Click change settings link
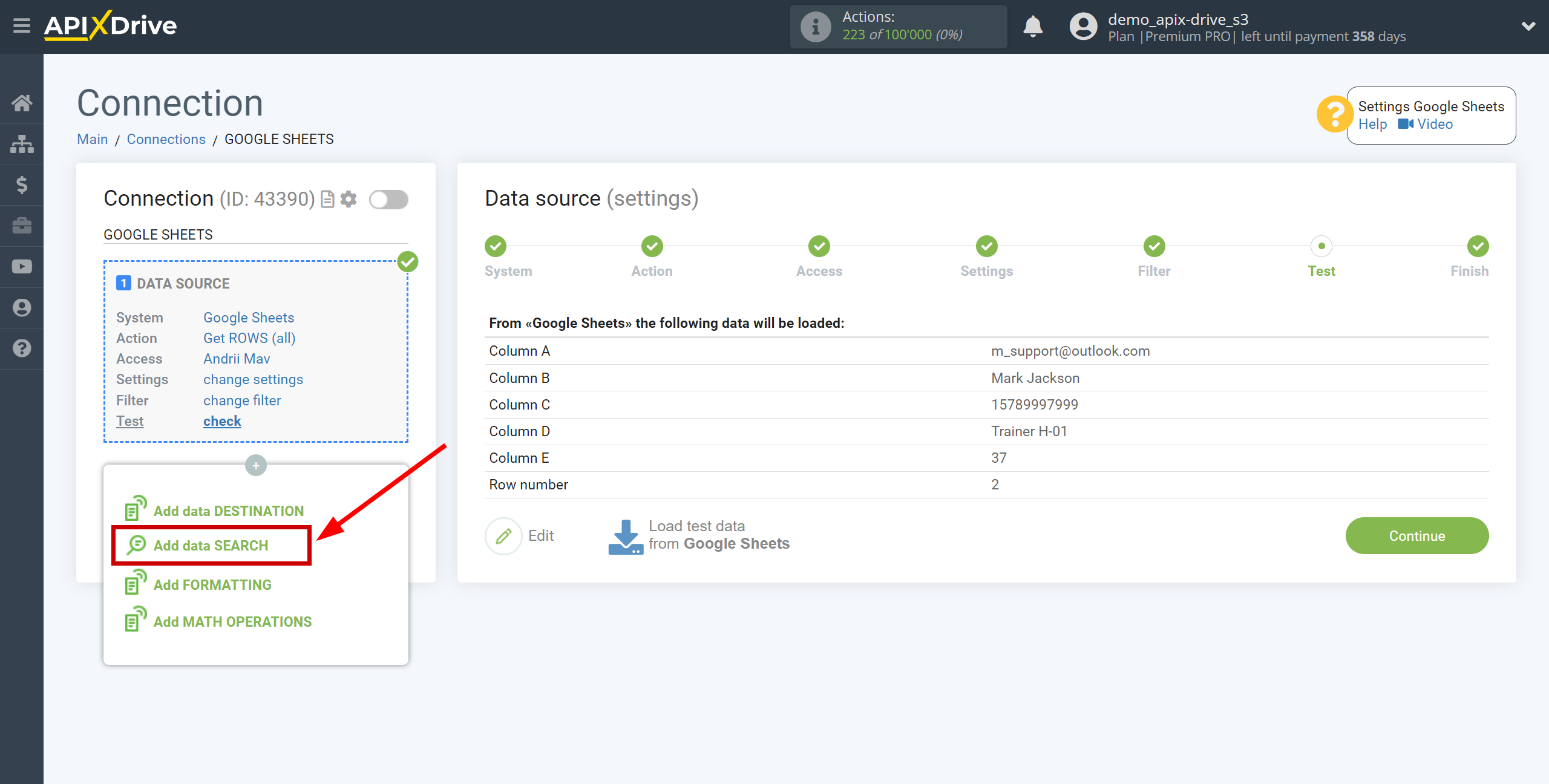Viewport: 1549px width, 784px height. click(253, 379)
